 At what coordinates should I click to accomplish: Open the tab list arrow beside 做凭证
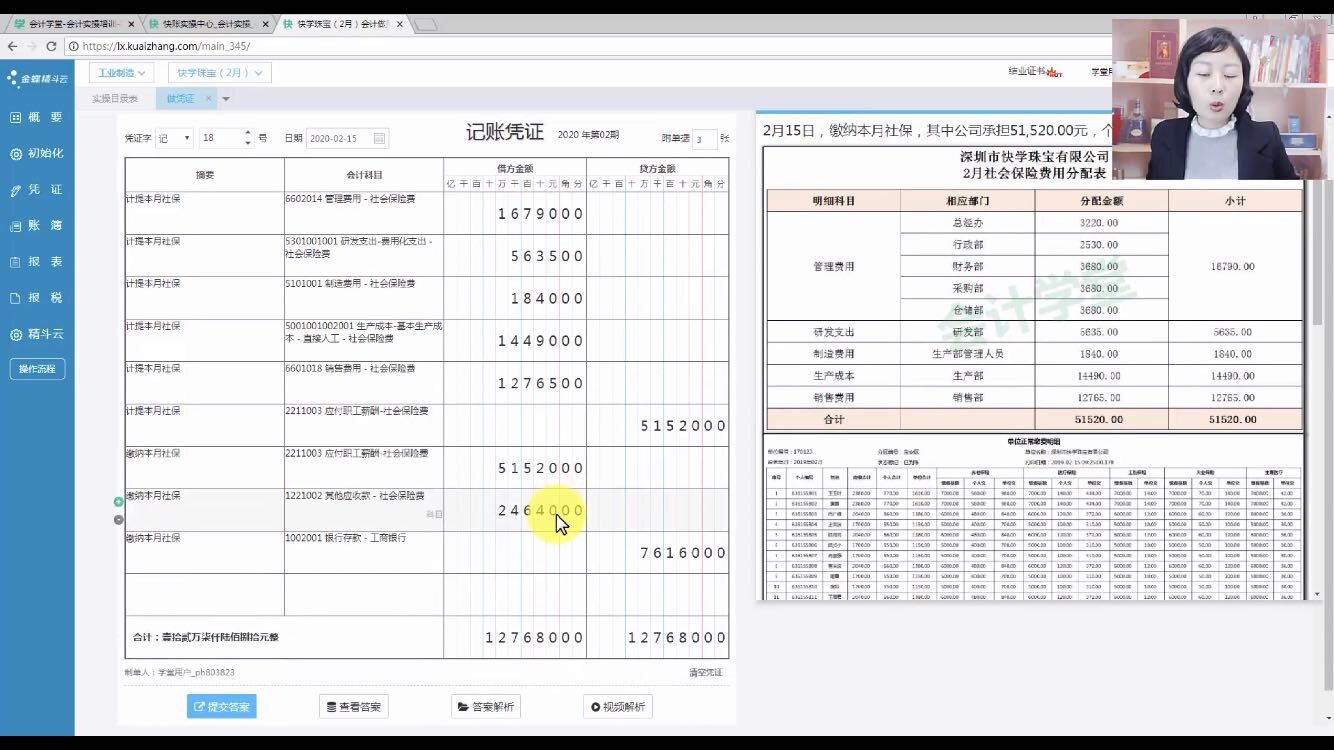coord(226,99)
